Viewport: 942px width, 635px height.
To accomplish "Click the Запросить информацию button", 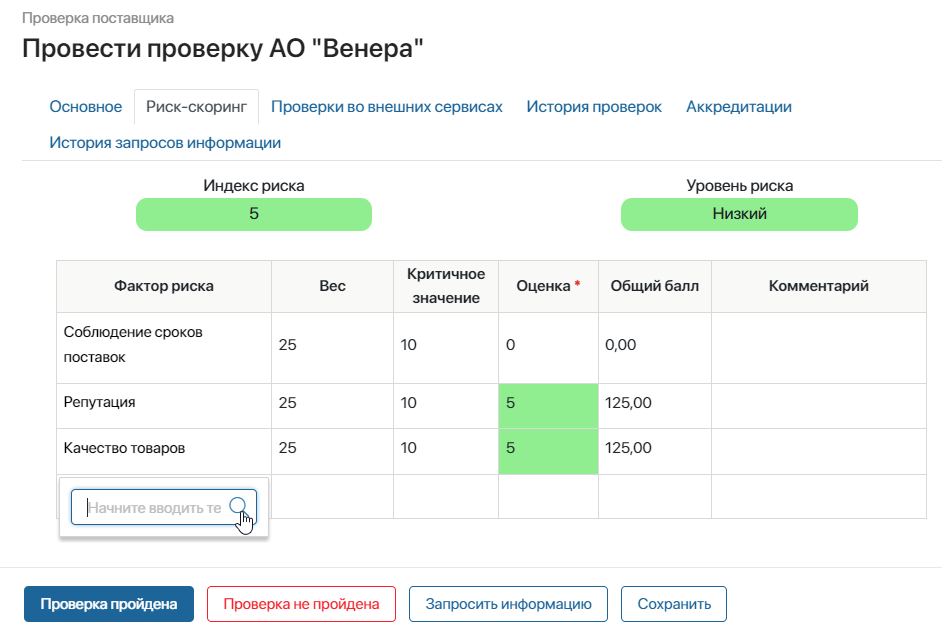I will point(508,604).
